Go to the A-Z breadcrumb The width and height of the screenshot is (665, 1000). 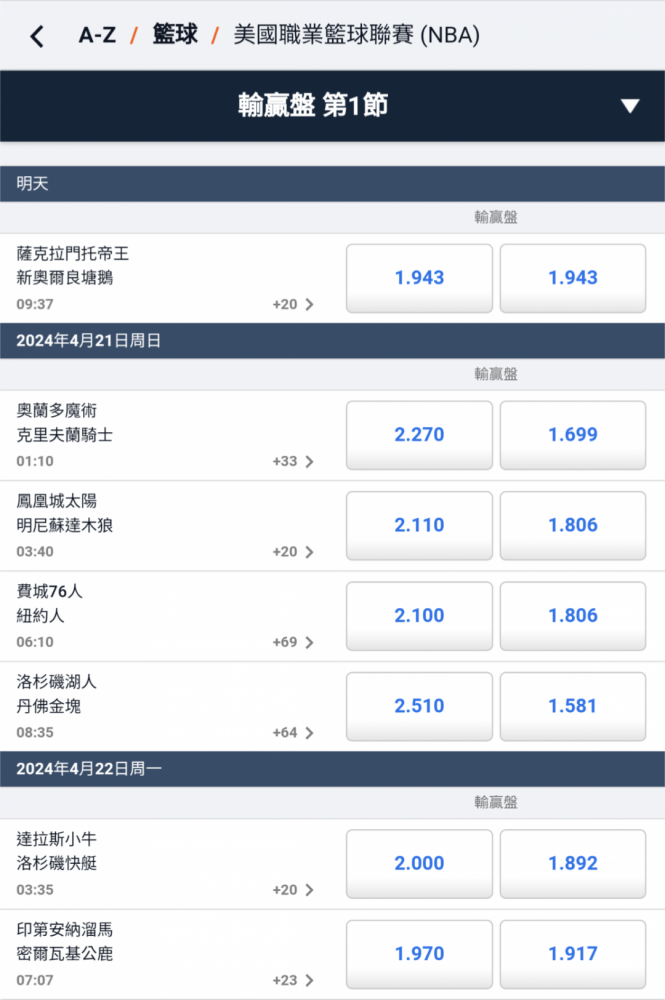pos(97,35)
